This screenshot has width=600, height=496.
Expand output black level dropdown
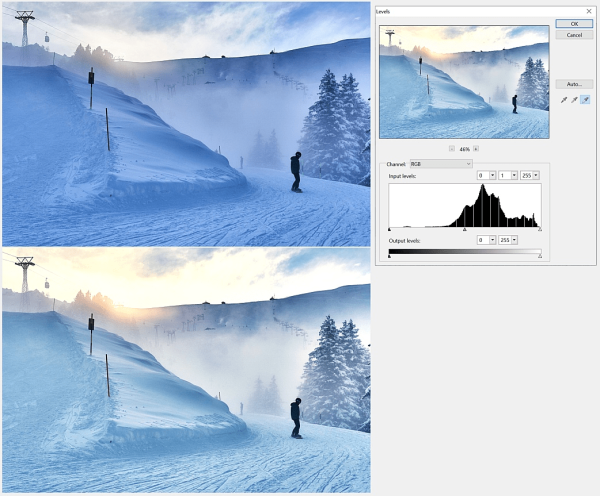[x=492, y=240]
